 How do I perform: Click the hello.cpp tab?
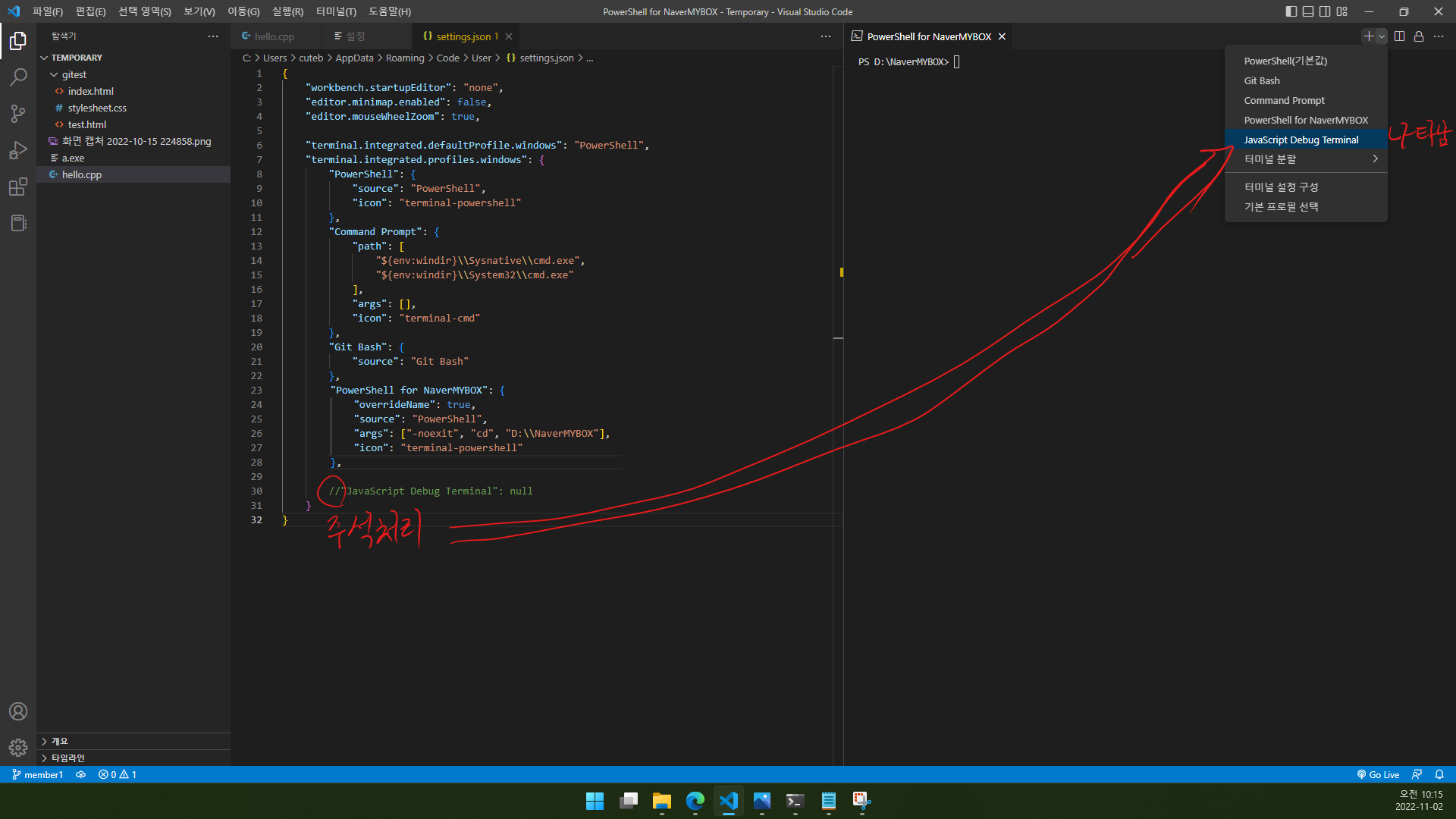point(274,35)
